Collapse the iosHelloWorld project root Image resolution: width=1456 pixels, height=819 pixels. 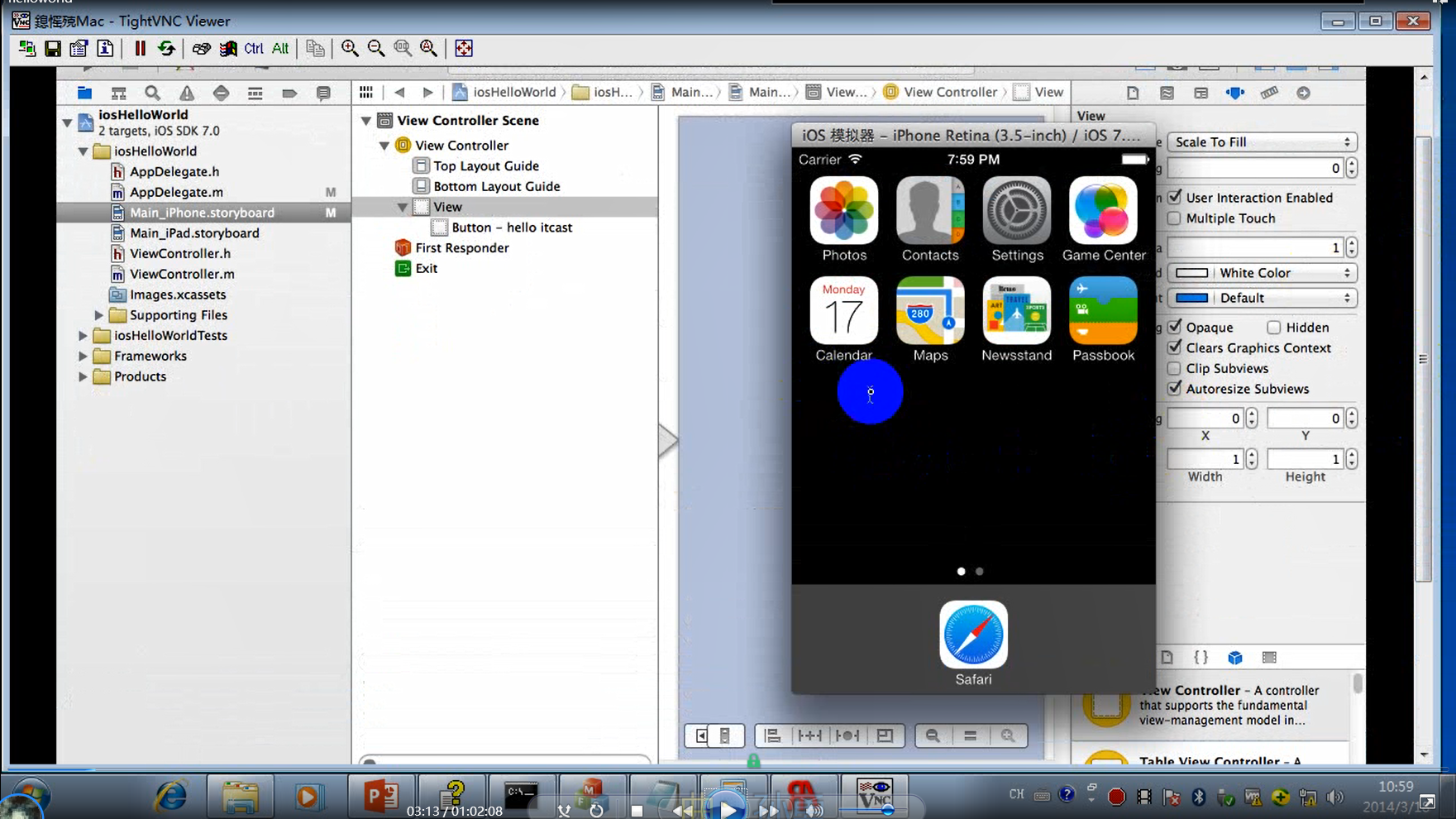pyautogui.click(x=67, y=122)
